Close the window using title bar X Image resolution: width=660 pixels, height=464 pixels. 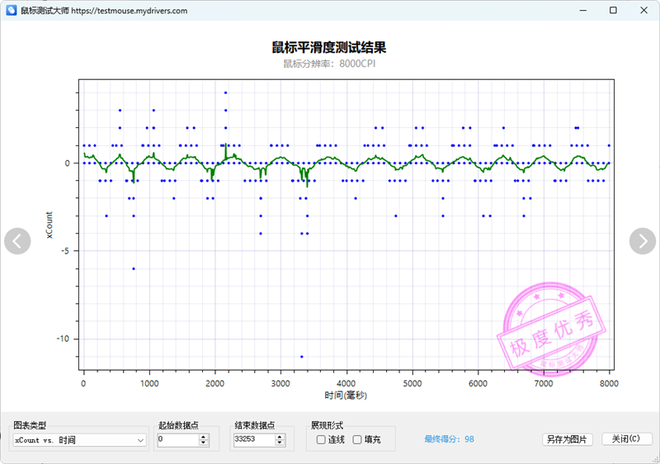[640, 10]
